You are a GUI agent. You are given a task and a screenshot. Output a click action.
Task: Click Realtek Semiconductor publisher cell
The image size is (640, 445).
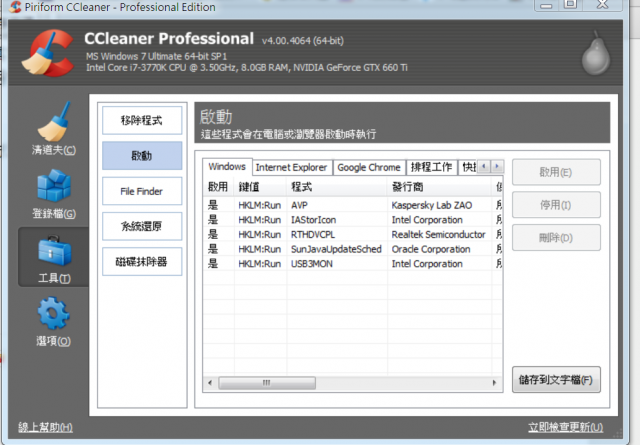[x=438, y=234]
